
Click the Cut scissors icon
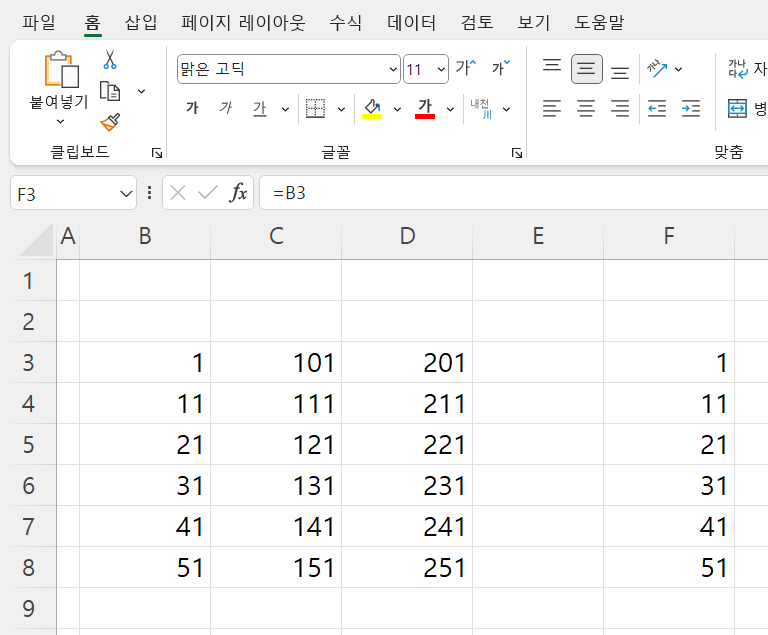tap(110, 59)
